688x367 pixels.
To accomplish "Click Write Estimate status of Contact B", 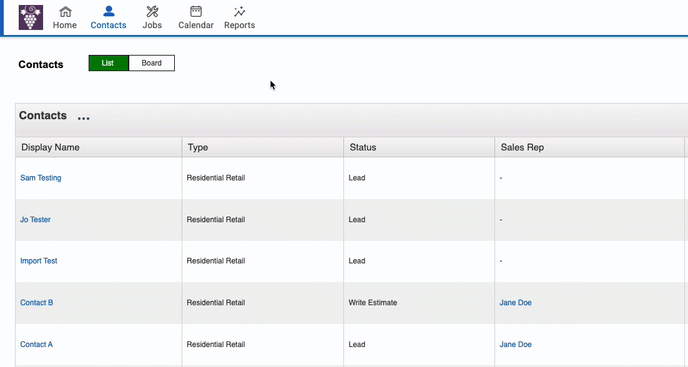I will click(x=373, y=302).
